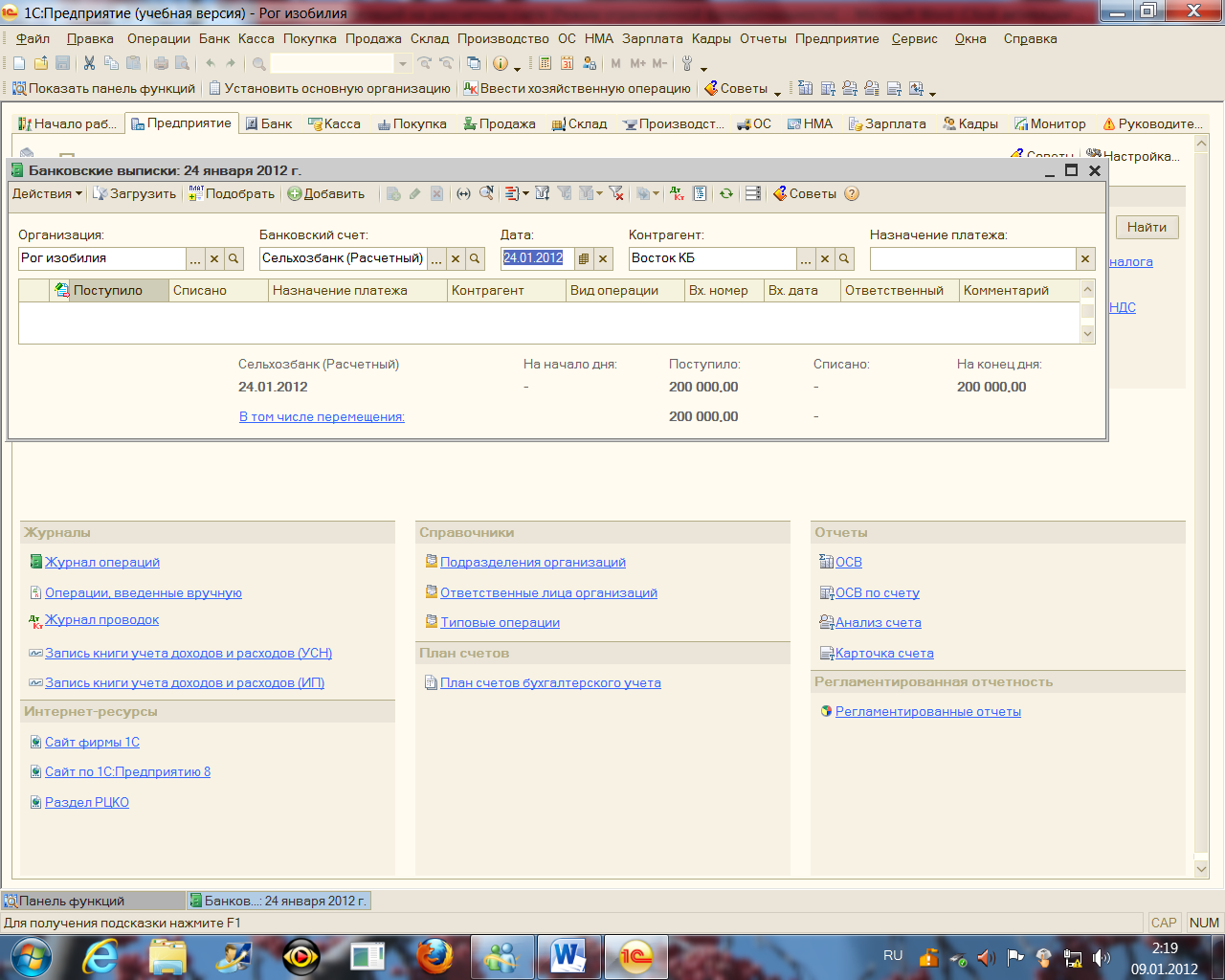The width and height of the screenshot is (1225, 980).
Task: Click the wrench tools icon
Action: point(687,63)
